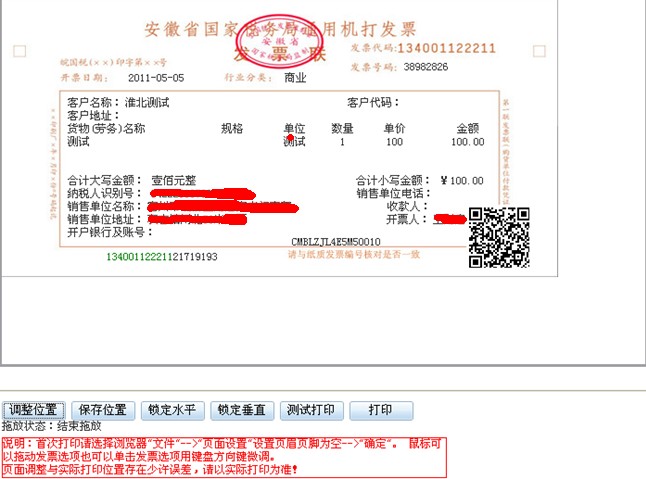Click the 调整位置 button
646x479 pixels.
(36, 410)
